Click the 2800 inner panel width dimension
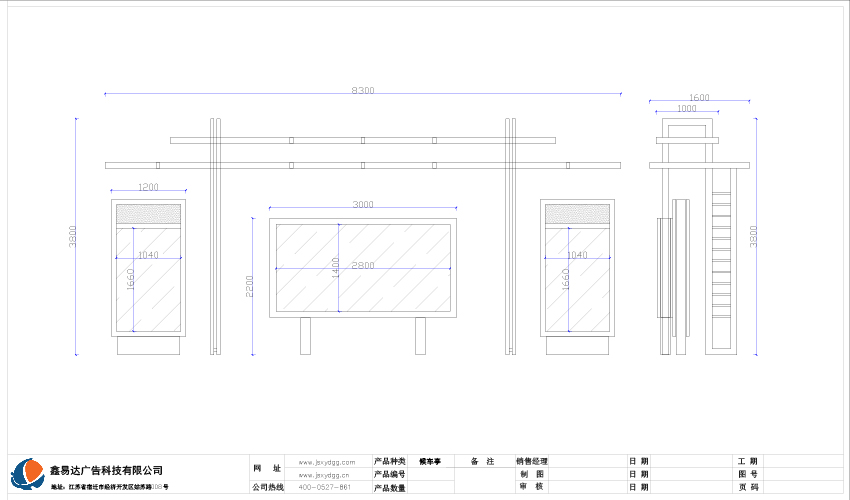850x500 pixels. 363,265
